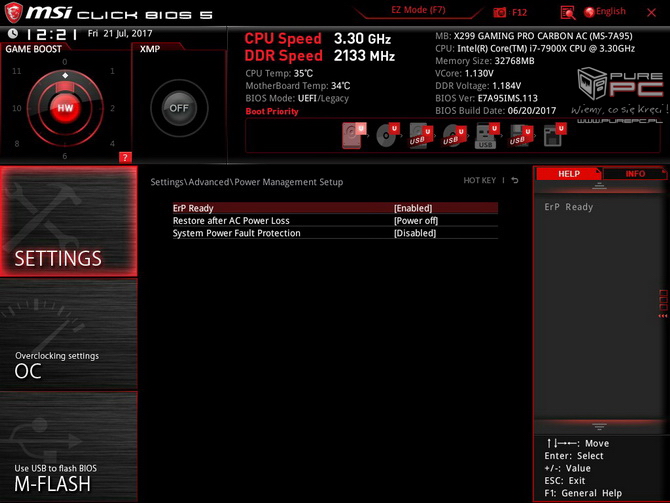The width and height of the screenshot is (670, 503).
Task: Click the ErP Ready help text in the HELP panel
Action: [568, 207]
